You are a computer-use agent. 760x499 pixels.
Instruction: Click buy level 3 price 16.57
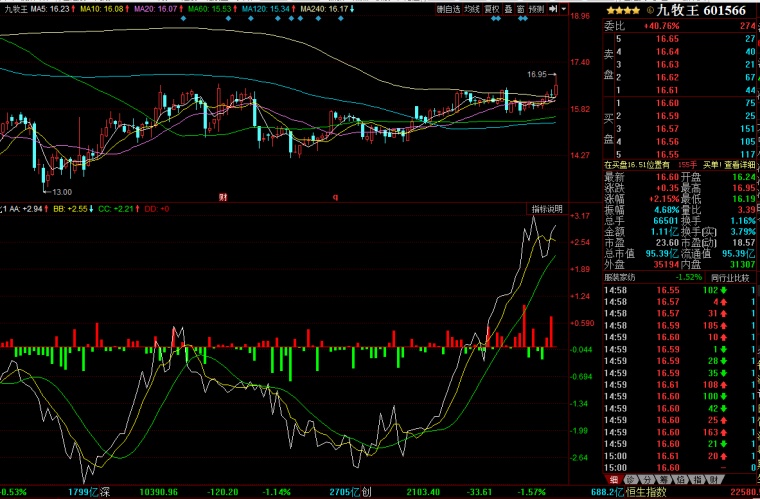pyautogui.click(x=667, y=129)
